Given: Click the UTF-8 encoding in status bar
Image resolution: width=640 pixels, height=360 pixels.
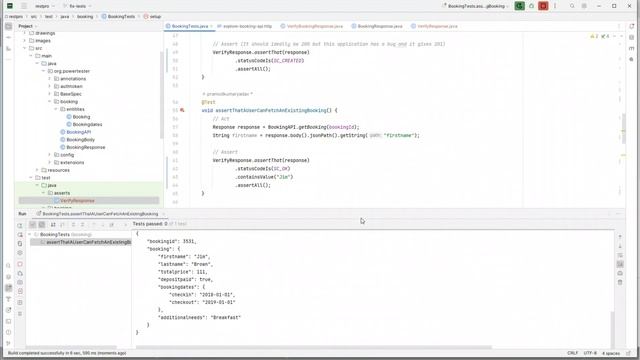Looking at the screenshot, I should click(590, 353).
